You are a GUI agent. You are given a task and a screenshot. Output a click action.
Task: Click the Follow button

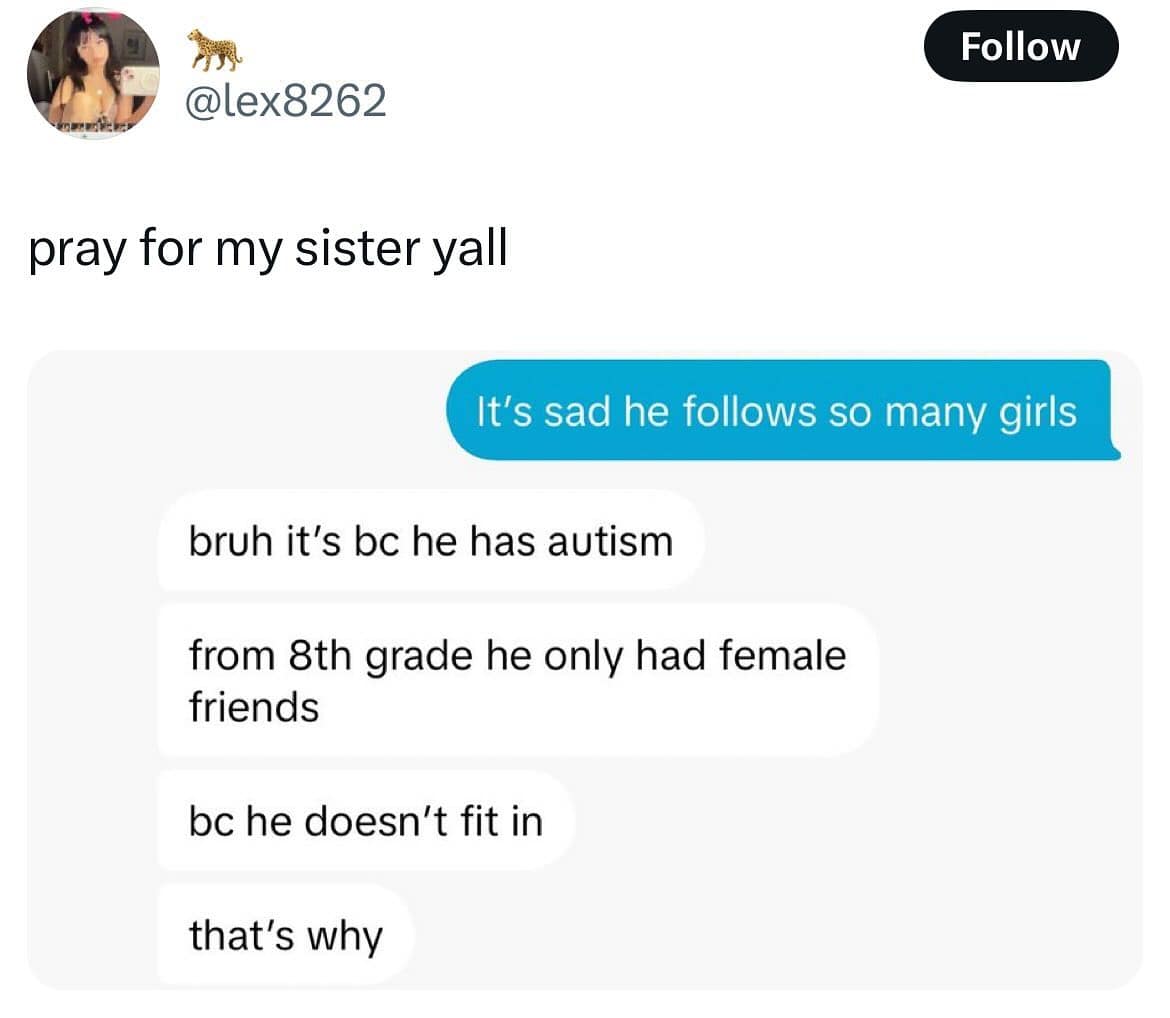[x=1020, y=46]
